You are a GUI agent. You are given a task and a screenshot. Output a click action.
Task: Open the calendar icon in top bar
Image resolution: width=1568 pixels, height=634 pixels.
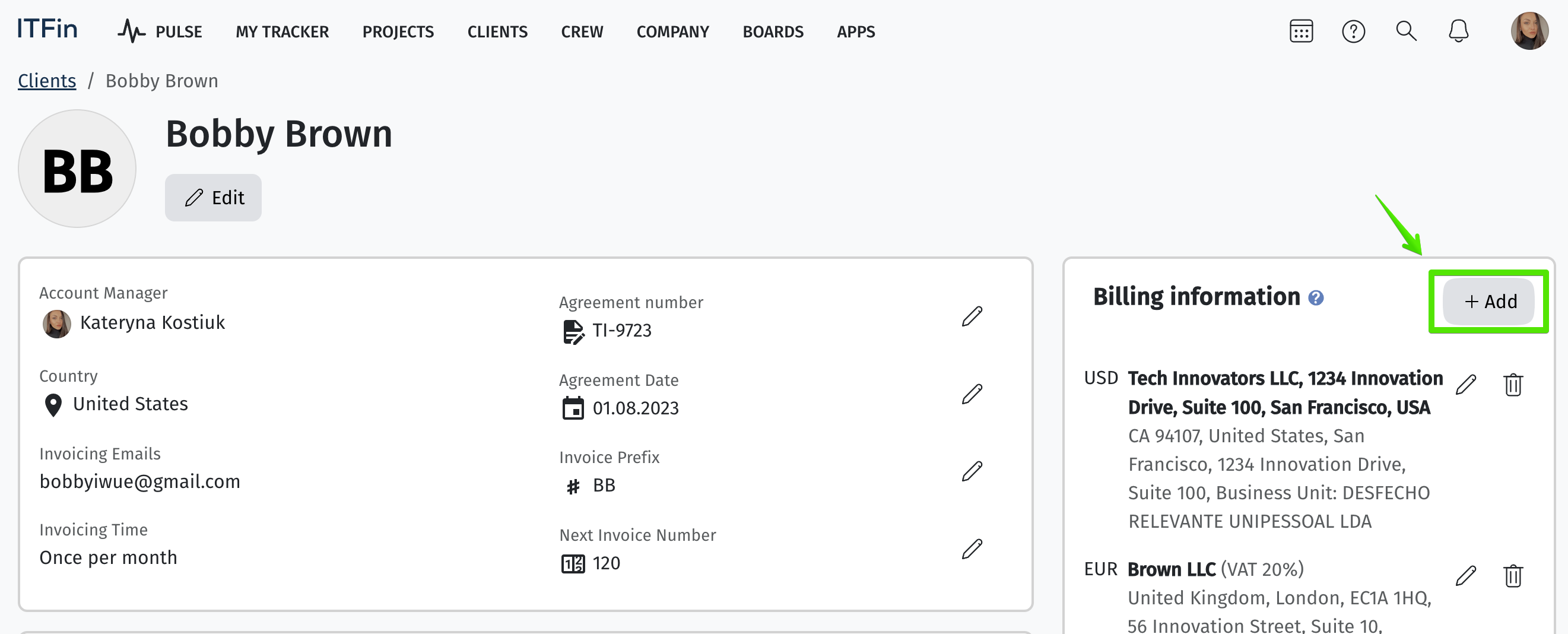1301,31
